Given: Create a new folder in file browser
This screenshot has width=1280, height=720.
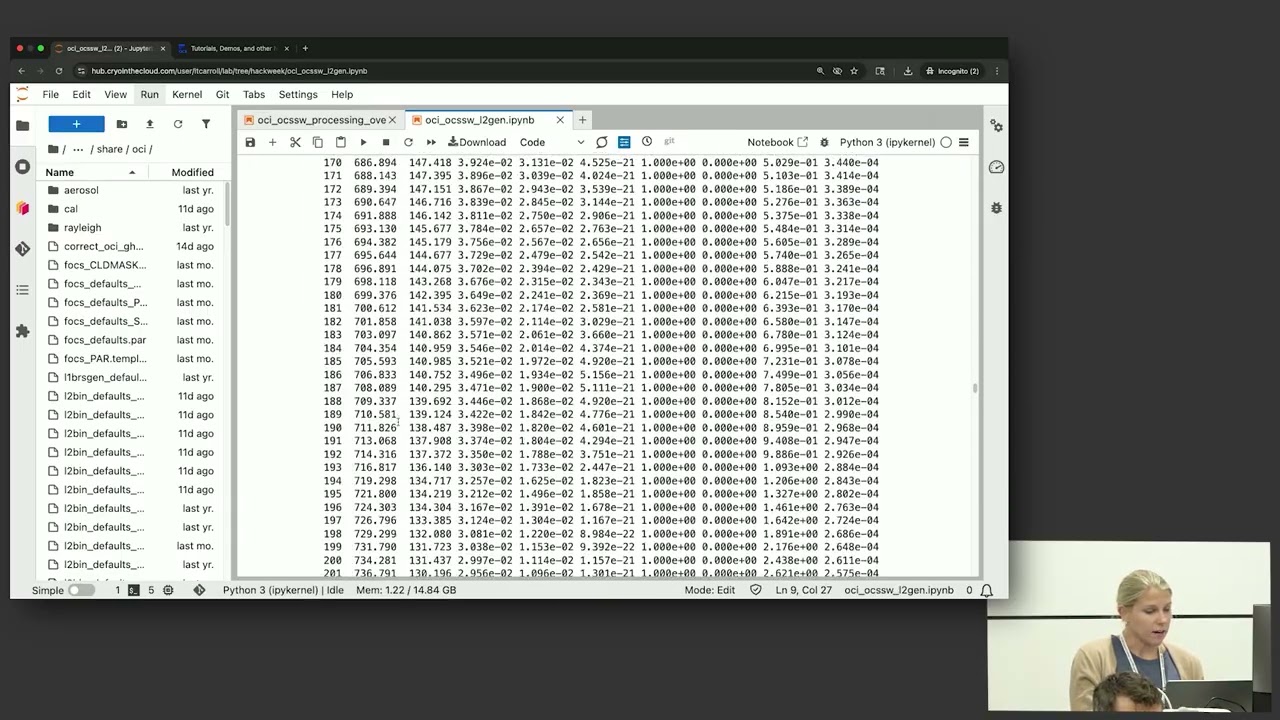Looking at the screenshot, I should pos(121,124).
